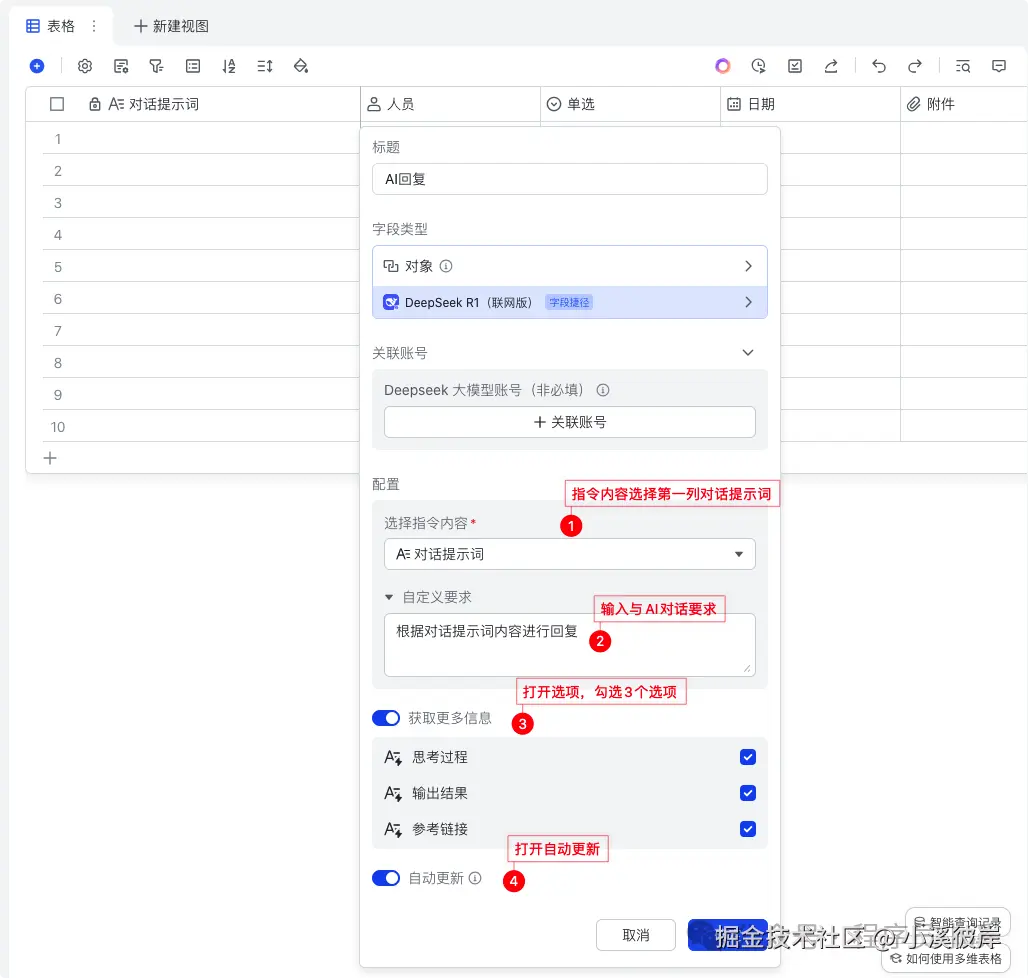
Task: Click the add row plus below row 10
Action: coord(50,458)
